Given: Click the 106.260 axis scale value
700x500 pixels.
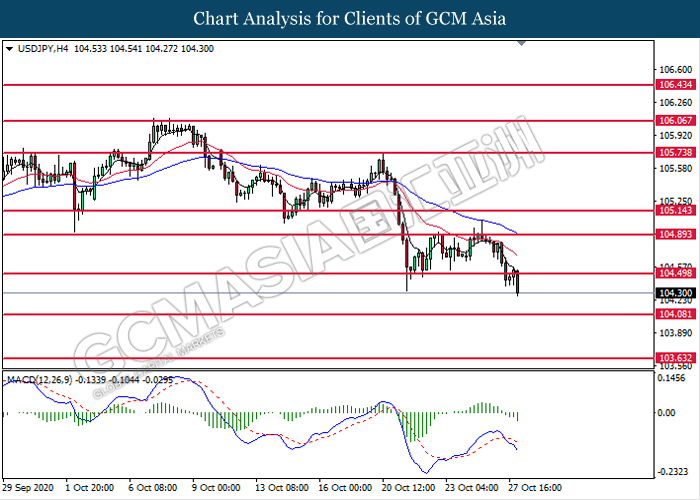Looking at the screenshot, I should point(675,103).
